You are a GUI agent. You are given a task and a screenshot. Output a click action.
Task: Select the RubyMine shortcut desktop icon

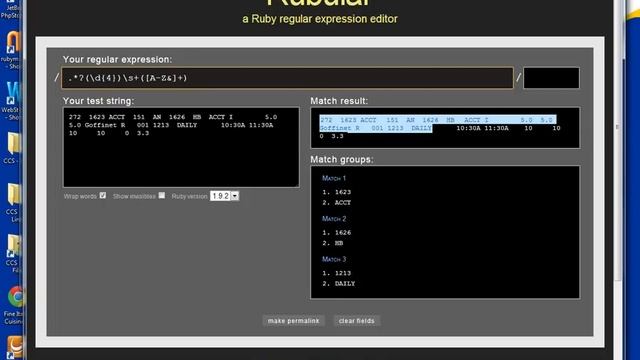(x=12, y=50)
